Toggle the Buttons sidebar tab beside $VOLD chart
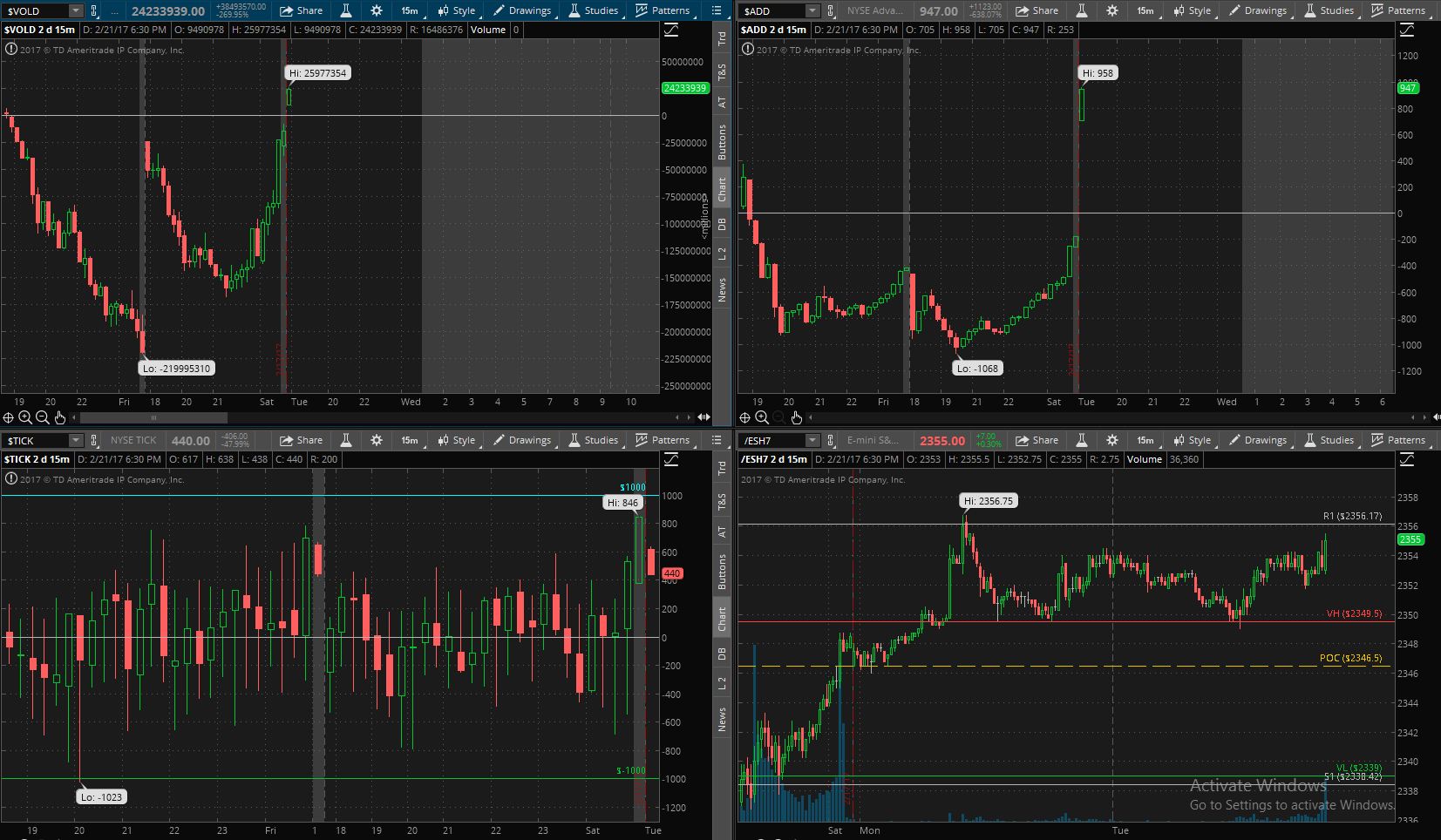The width and height of the screenshot is (1441, 840). (722, 142)
